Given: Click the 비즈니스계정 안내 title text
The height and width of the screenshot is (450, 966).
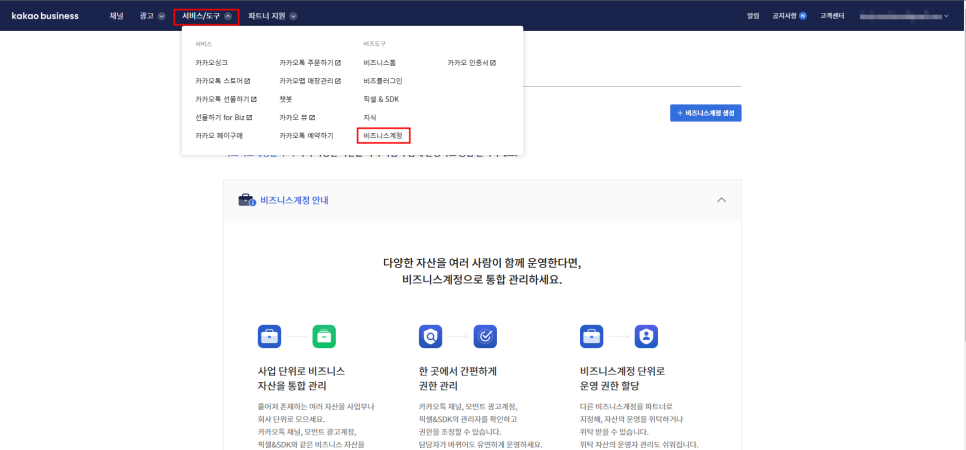Looking at the screenshot, I should pos(294,200).
